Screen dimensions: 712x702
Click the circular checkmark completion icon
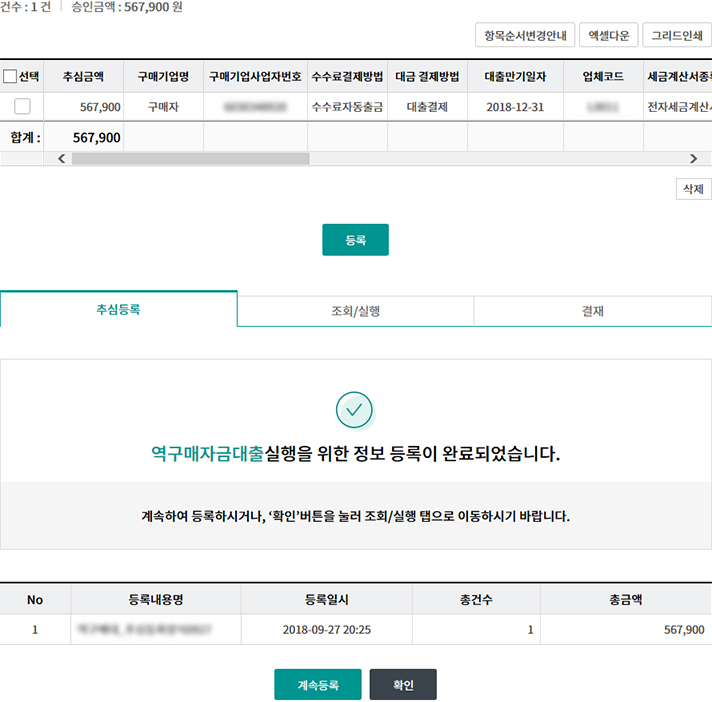pos(355,410)
